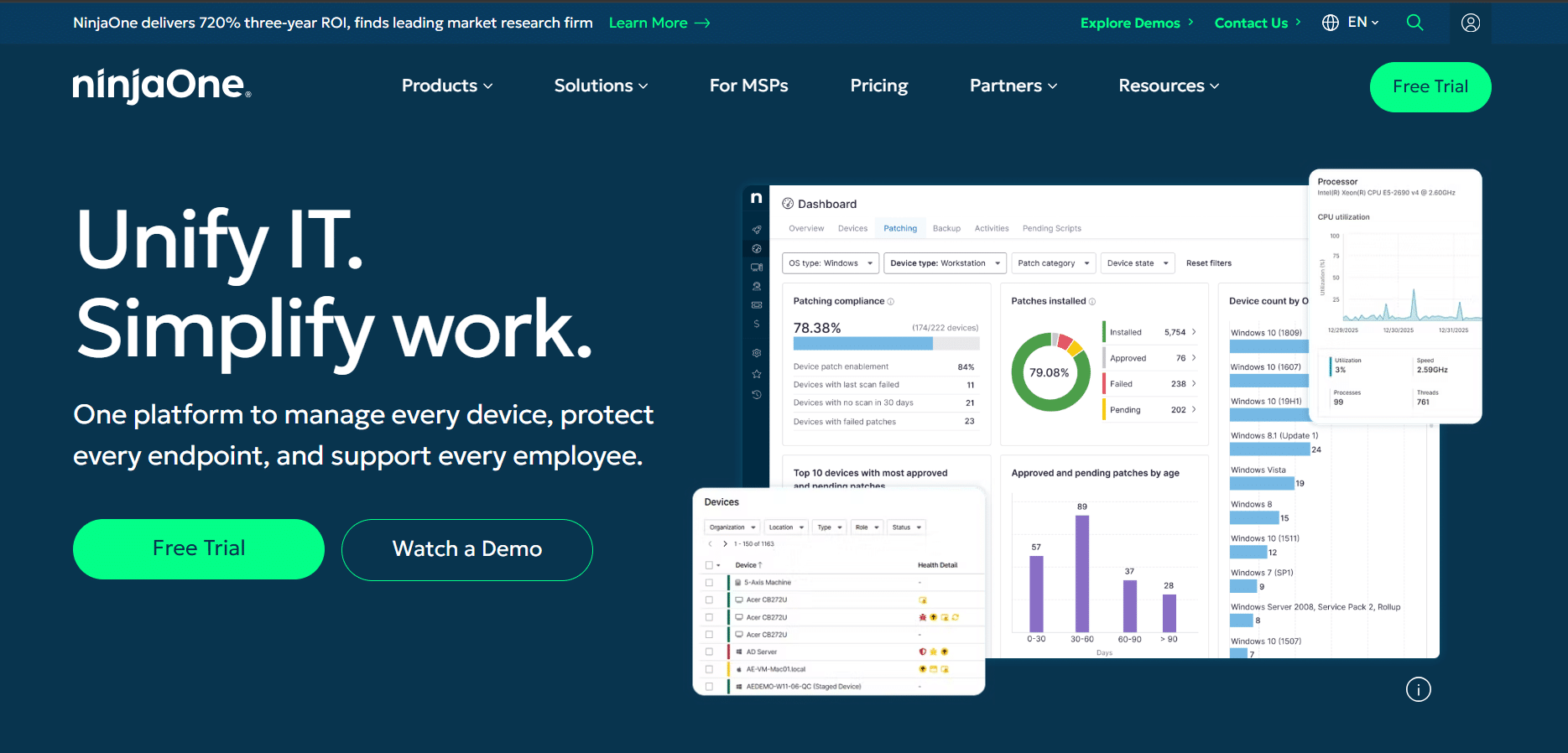Screen dimensions: 1568x753
Task: Switch to the Devices dashboard tab
Action: click(x=852, y=228)
